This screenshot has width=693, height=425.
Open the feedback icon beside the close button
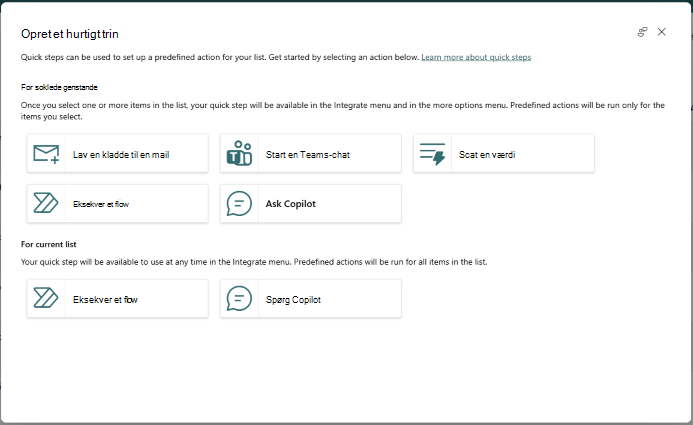click(642, 32)
